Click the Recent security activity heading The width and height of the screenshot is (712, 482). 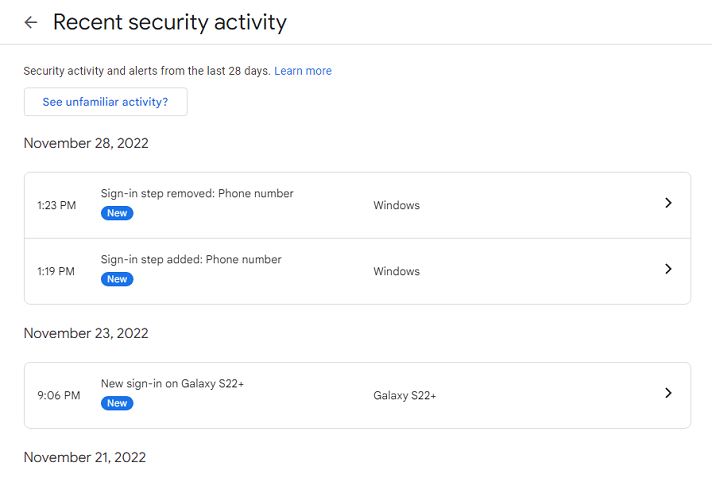(x=170, y=22)
